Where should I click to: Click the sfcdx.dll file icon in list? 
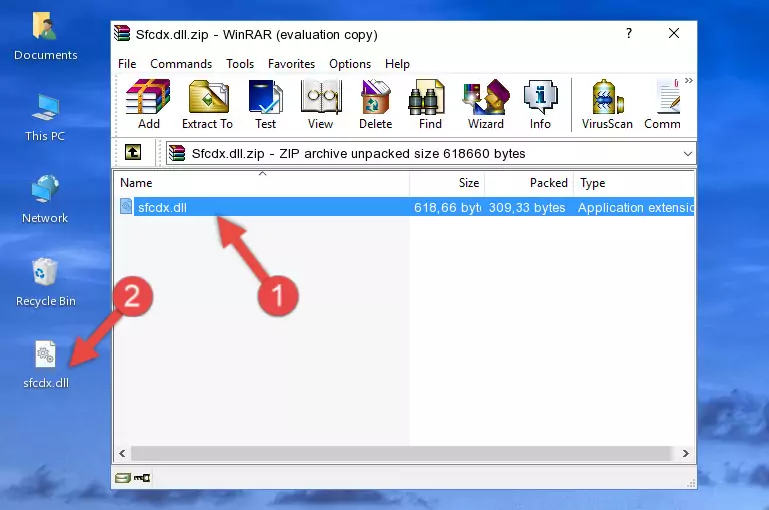coord(126,206)
